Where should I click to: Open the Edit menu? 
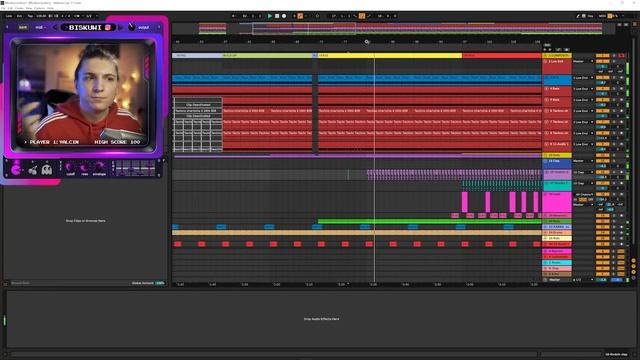click(x=10, y=8)
